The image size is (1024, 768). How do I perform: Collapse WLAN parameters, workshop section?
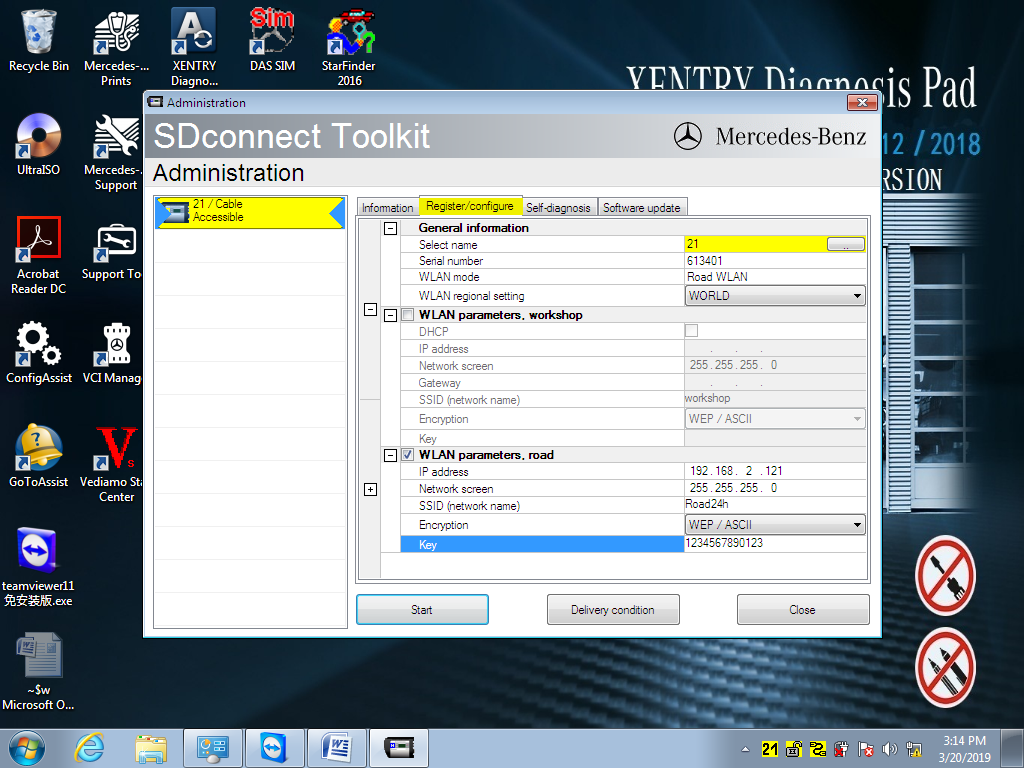tap(391, 315)
